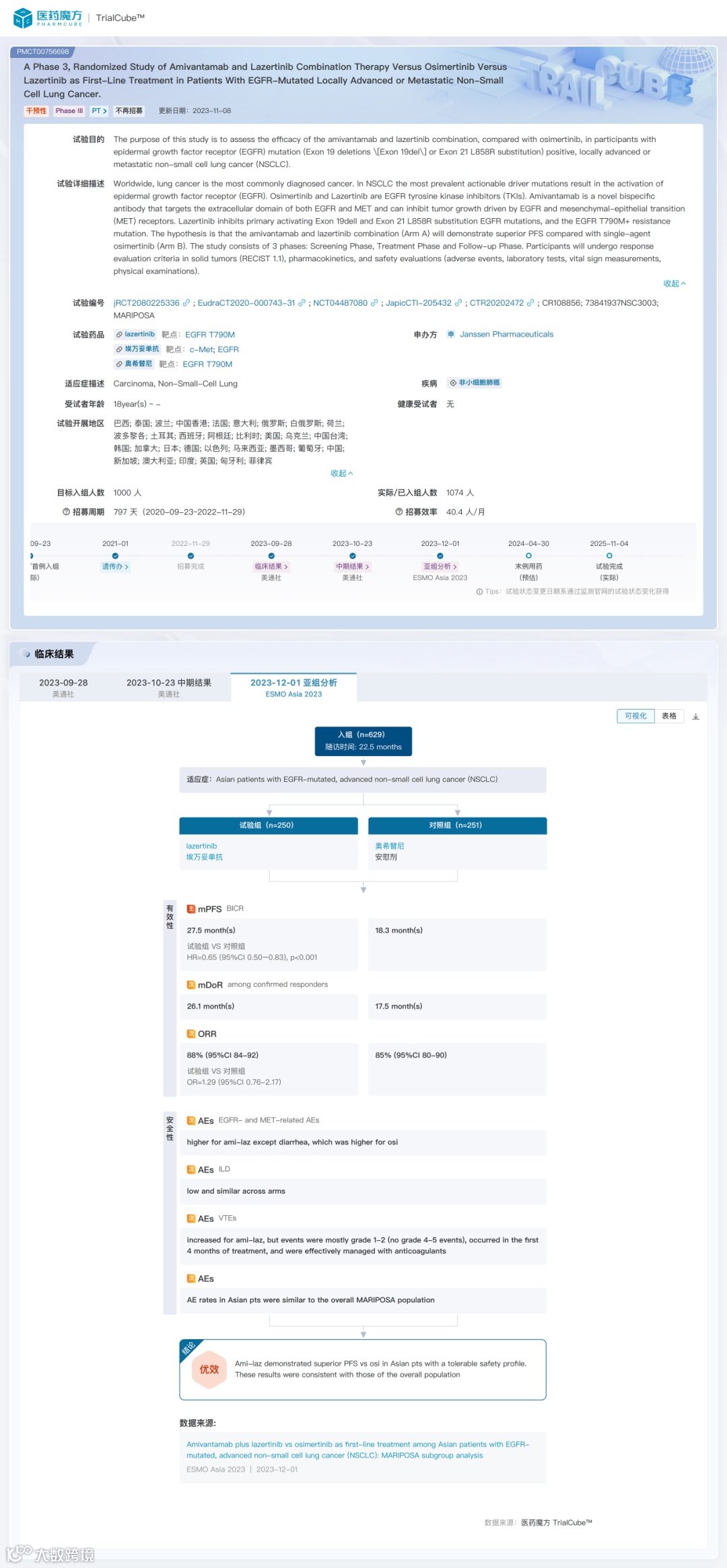Image resolution: width=727 pixels, height=1568 pixels.
Task: Click the 2021-01 timeline marker
Action: [x=115, y=556]
